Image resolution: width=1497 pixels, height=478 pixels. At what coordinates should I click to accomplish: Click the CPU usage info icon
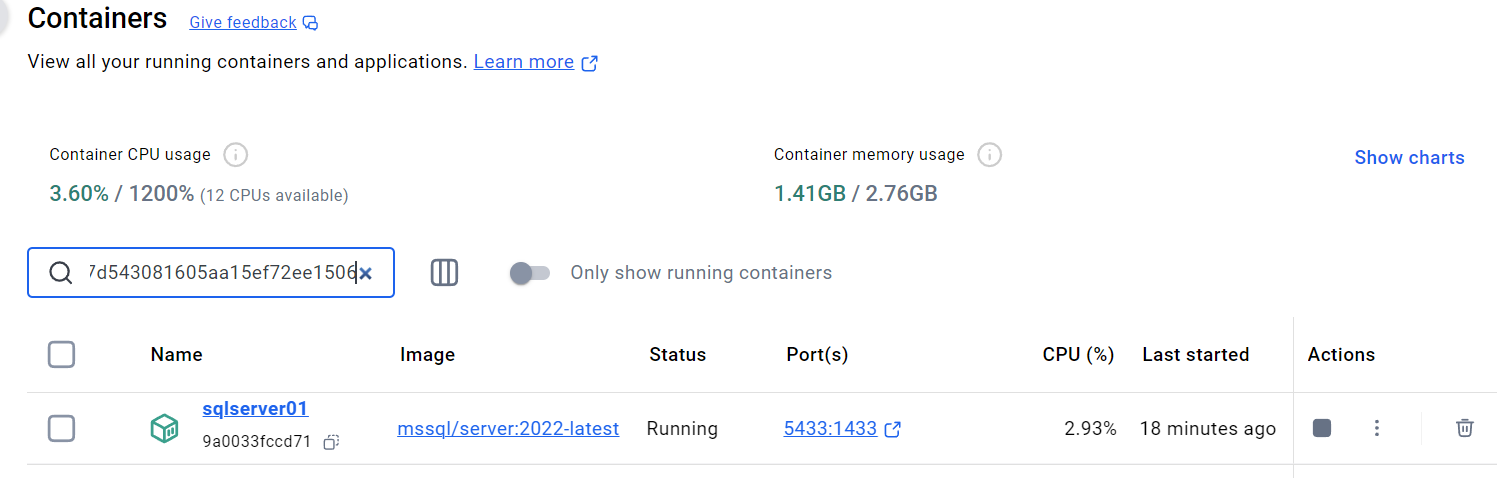tap(235, 155)
